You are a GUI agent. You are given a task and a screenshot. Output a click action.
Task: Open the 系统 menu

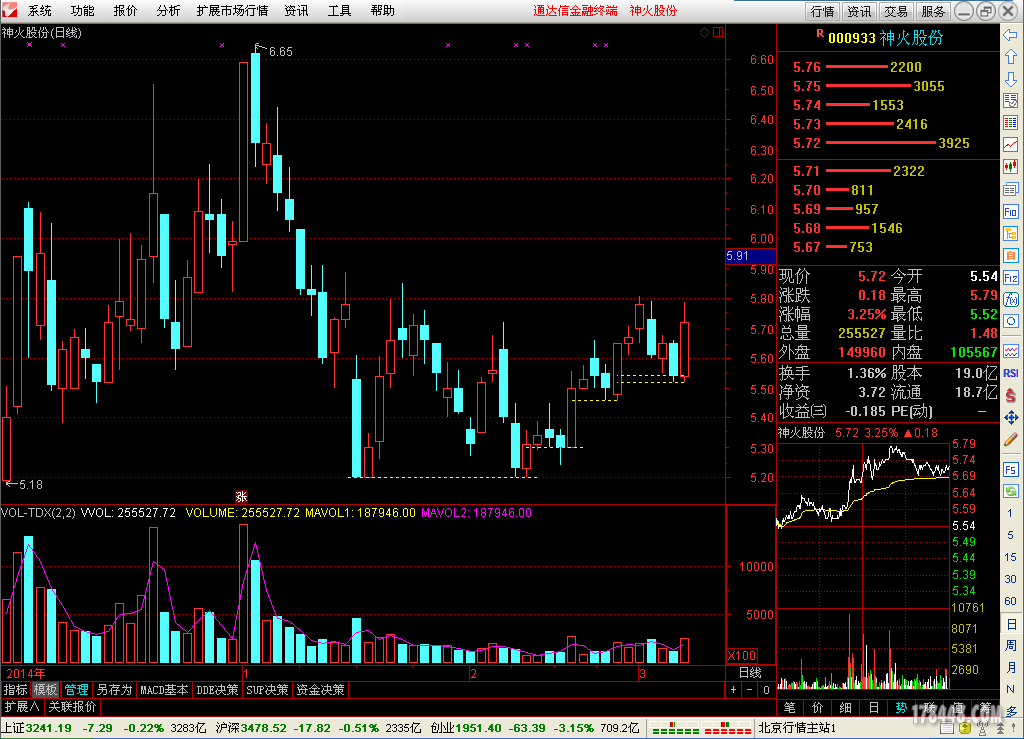[x=40, y=10]
